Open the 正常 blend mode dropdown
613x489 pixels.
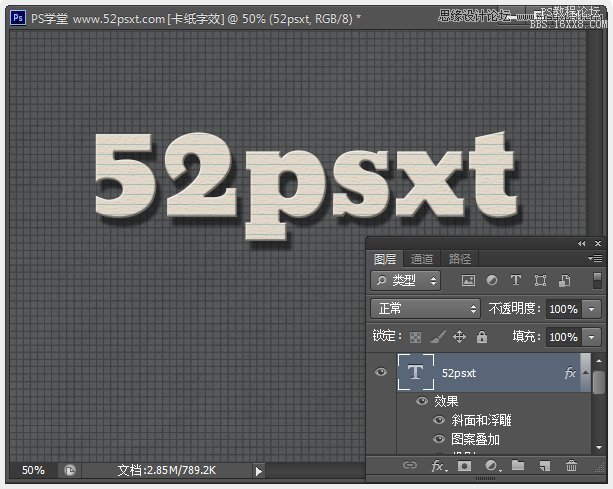425,308
